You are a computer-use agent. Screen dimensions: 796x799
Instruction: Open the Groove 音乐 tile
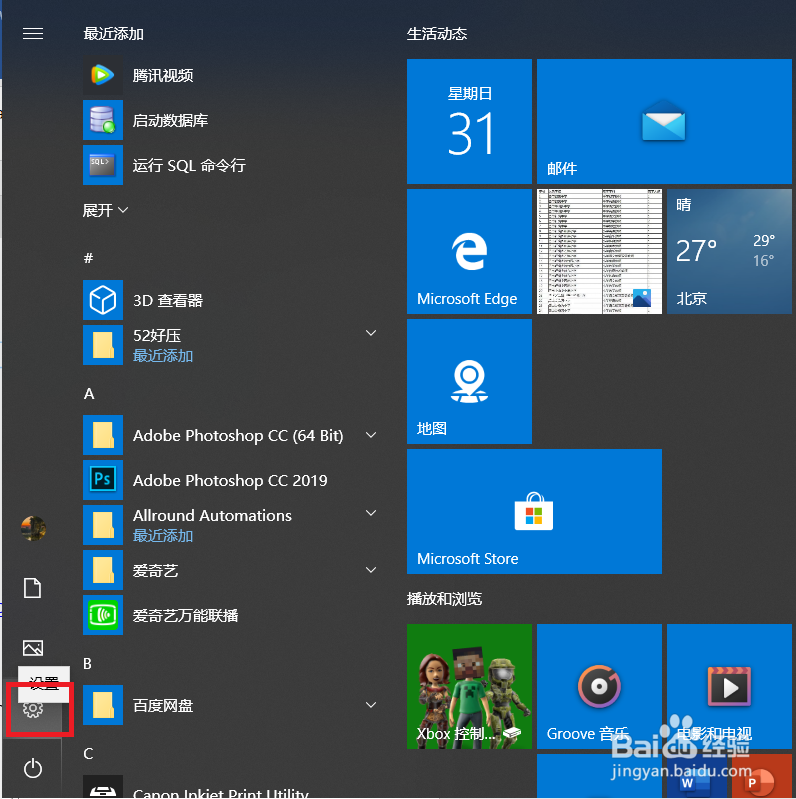pyautogui.click(x=599, y=686)
